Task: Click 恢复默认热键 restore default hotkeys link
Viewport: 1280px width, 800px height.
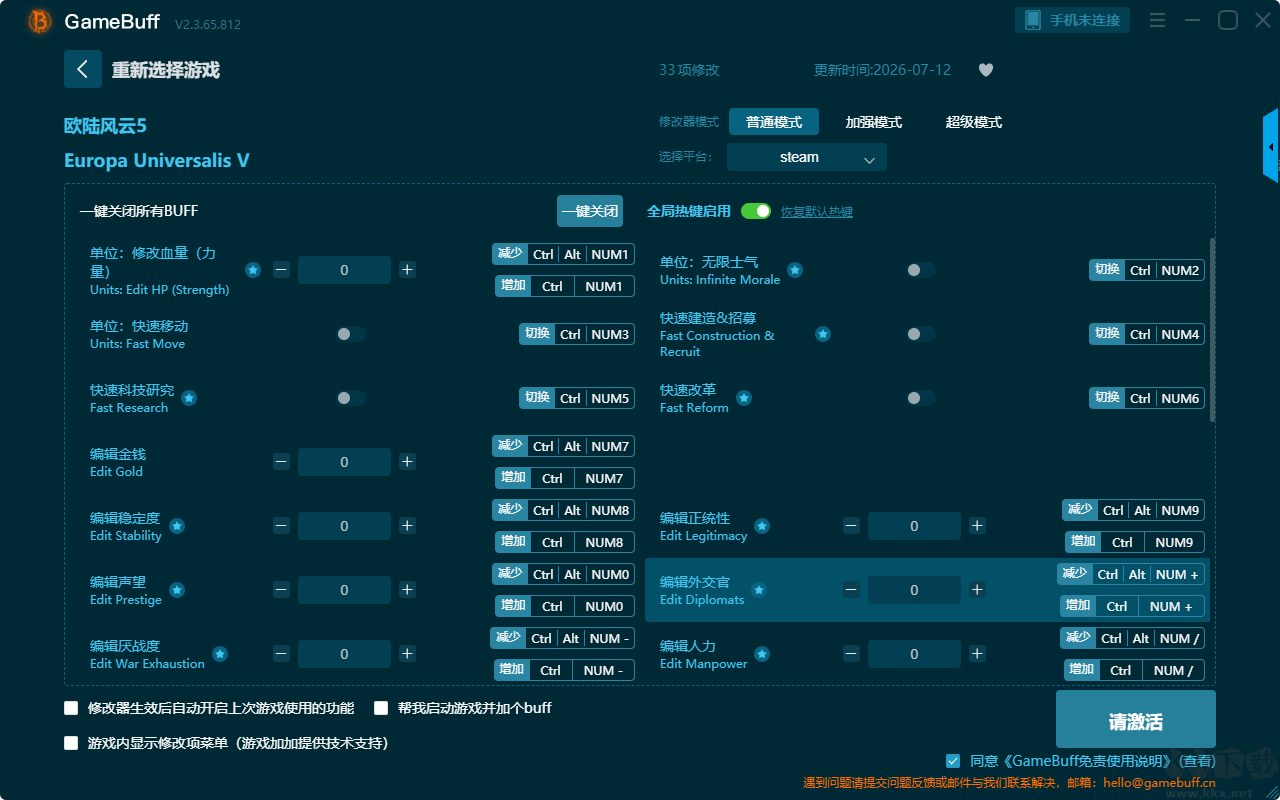Action: (817, 212)
